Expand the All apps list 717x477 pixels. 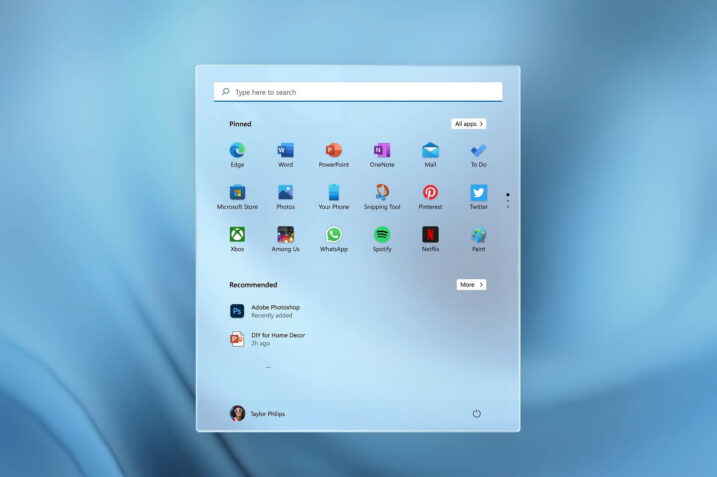pos(468,124)
